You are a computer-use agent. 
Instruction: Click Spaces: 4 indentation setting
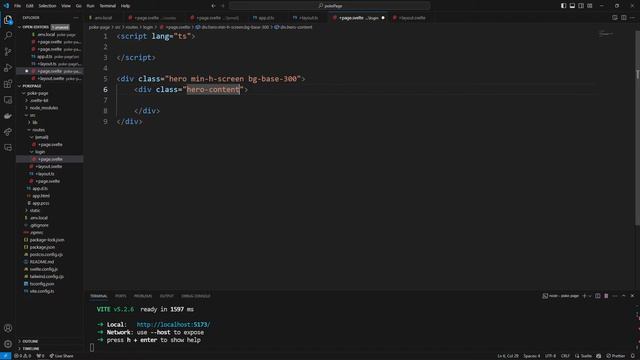pos(531,356)
